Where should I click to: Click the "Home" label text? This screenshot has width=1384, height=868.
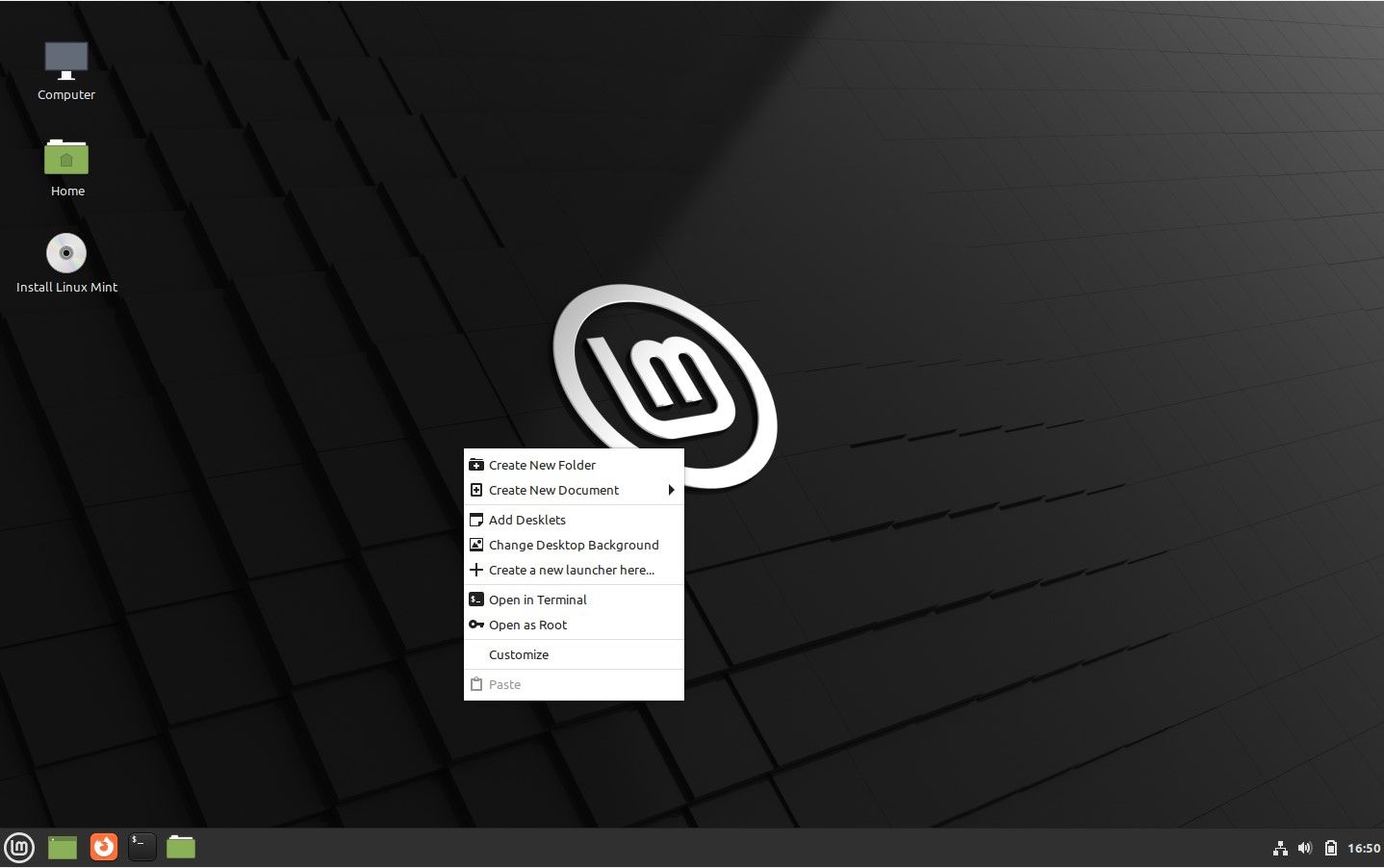(x=67, y=191)
